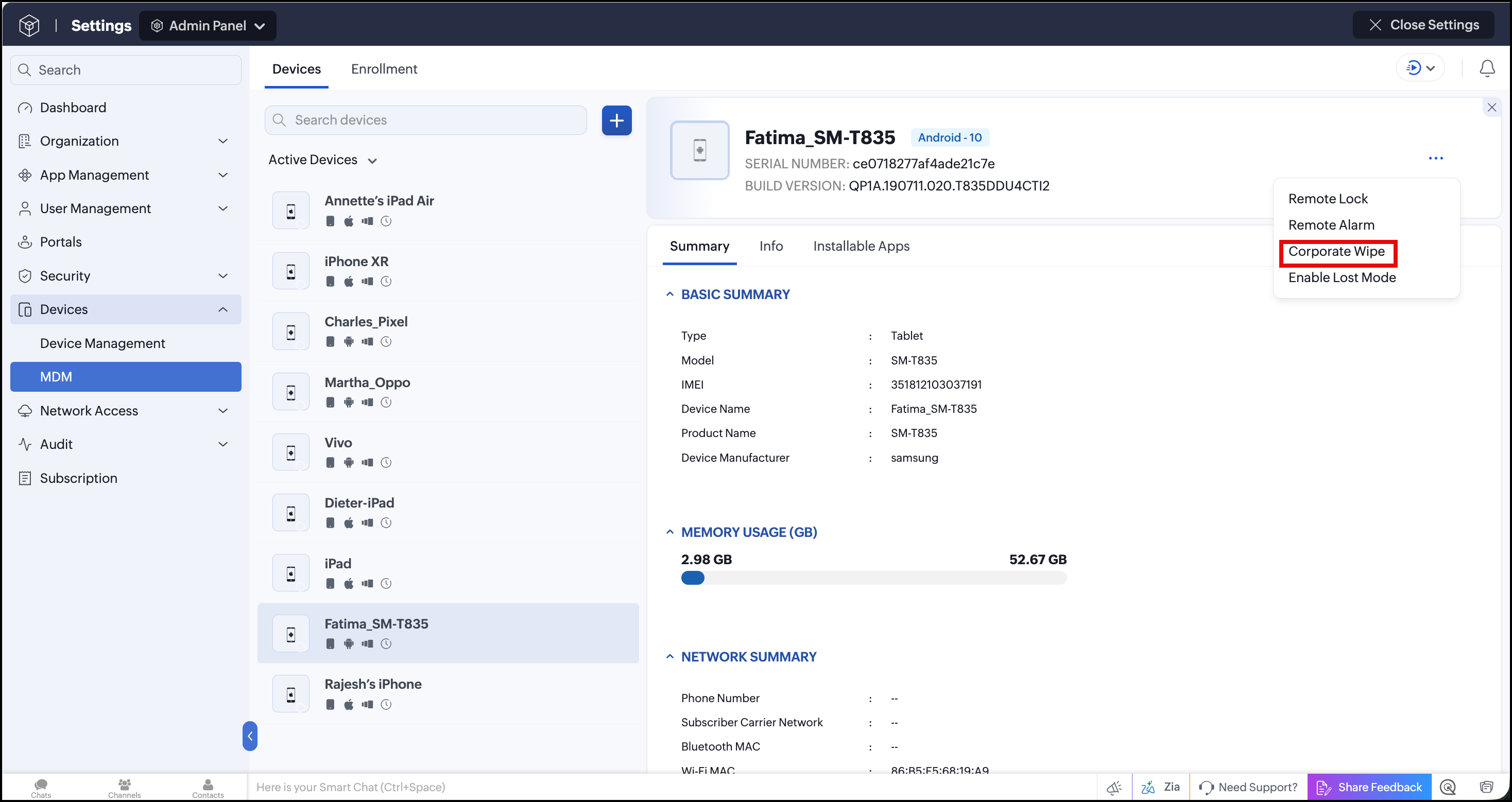
Task: Open the Installable Apps tab
Action: coord(861,247)
